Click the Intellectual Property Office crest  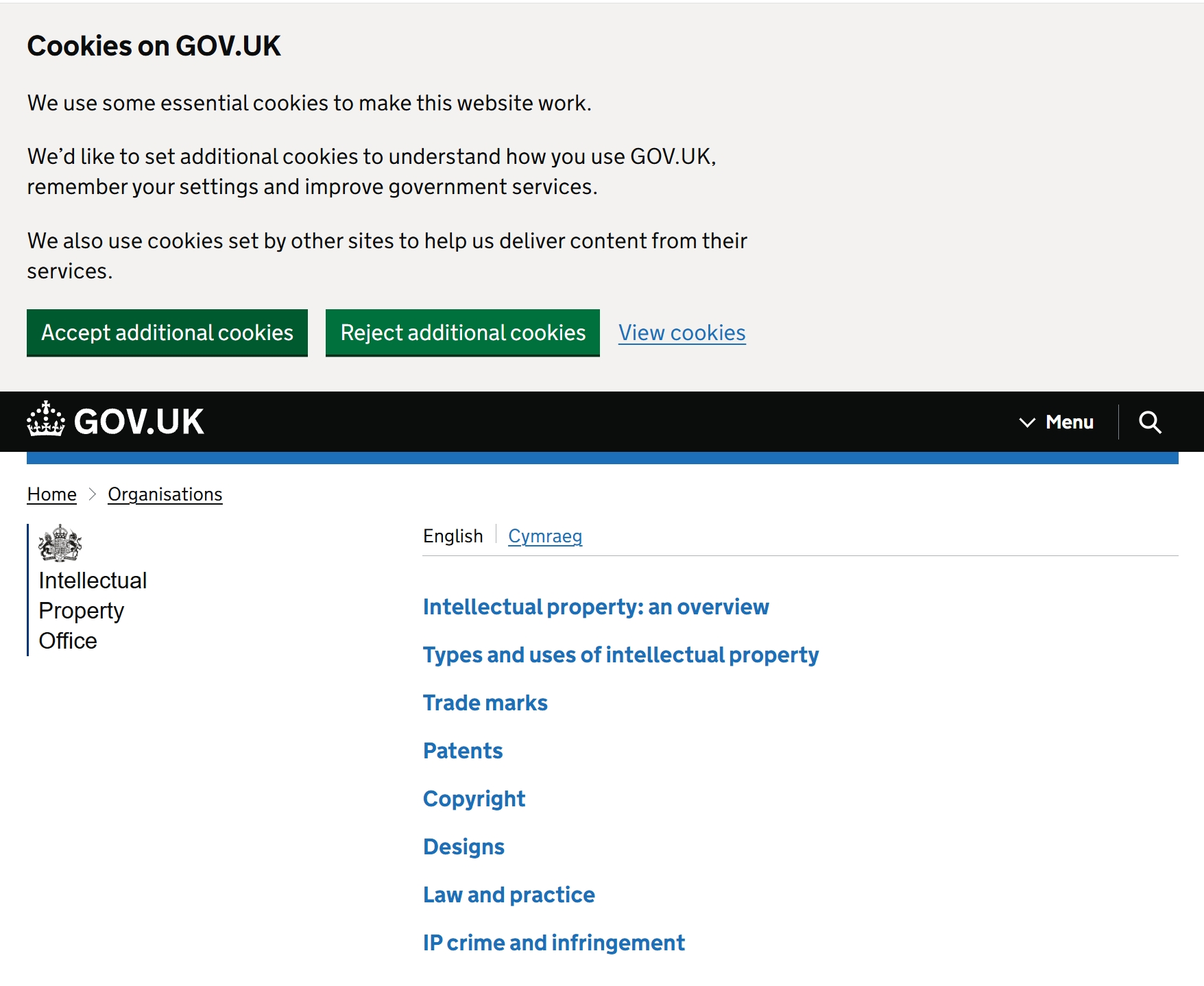[60, 543]
